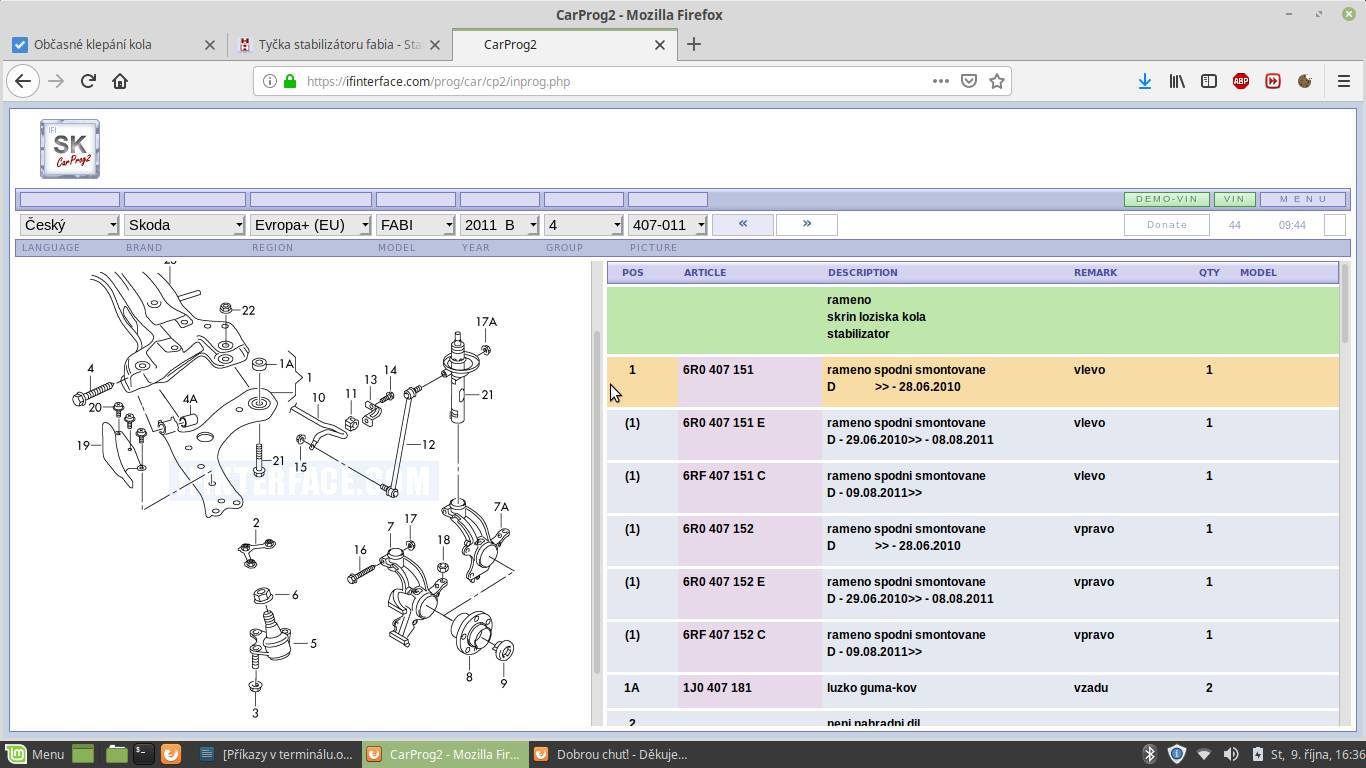
Task: Open the file manager taskbar icon
Action: tap(116, 754)
